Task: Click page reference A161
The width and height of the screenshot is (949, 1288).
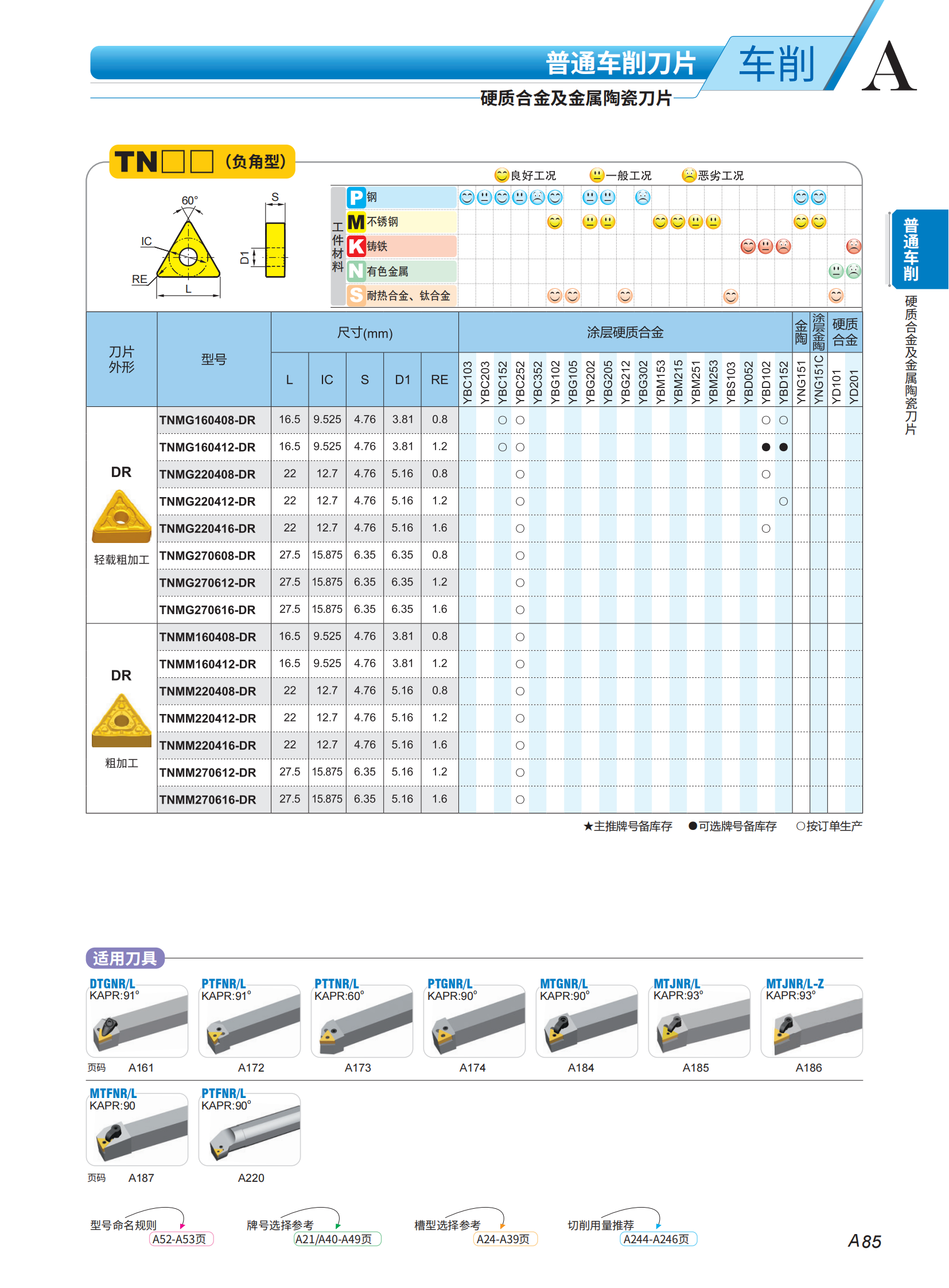Action: click(141, 1068)
